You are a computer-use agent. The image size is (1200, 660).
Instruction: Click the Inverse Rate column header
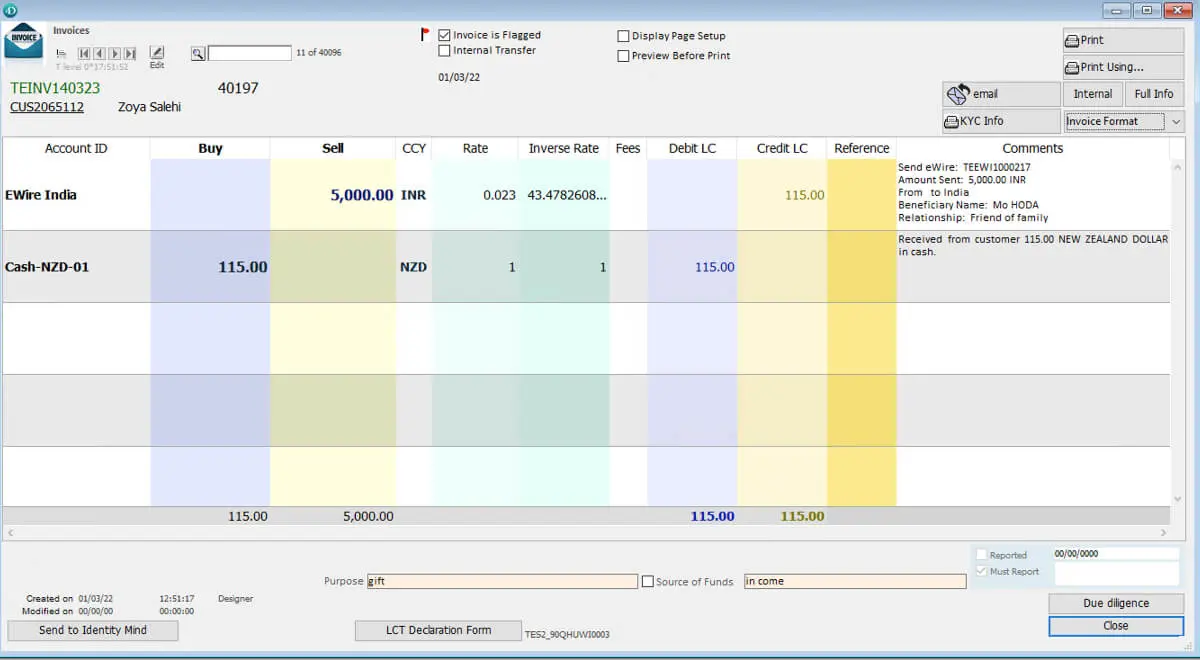pos(563,148)
